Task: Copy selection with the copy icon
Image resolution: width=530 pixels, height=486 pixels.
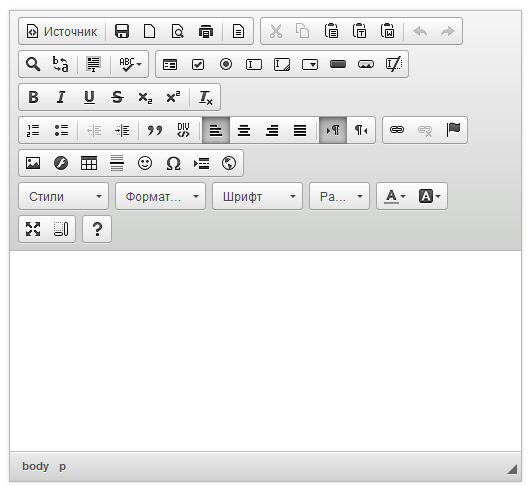Action: click(x=303, y=31)
